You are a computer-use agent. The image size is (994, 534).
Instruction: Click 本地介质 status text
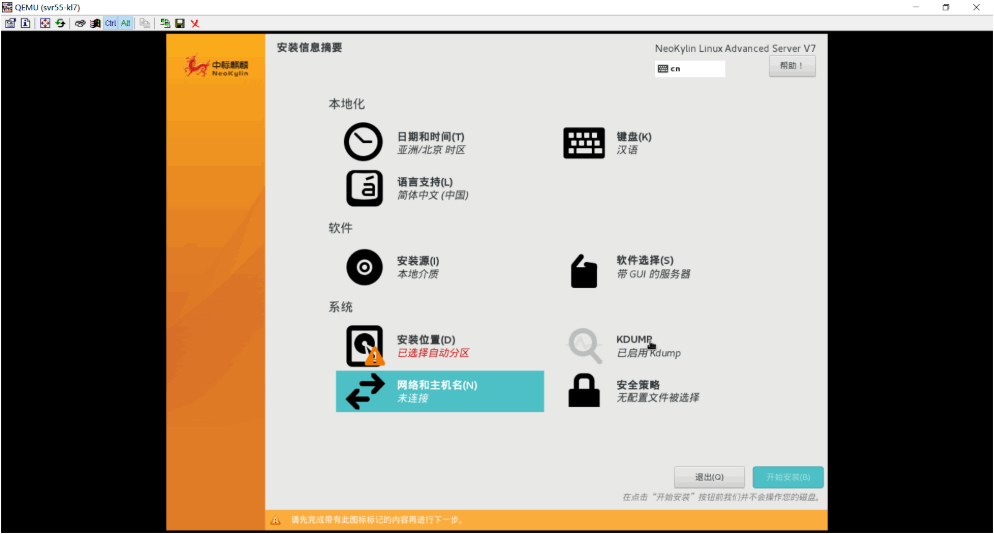coord(418,274)
